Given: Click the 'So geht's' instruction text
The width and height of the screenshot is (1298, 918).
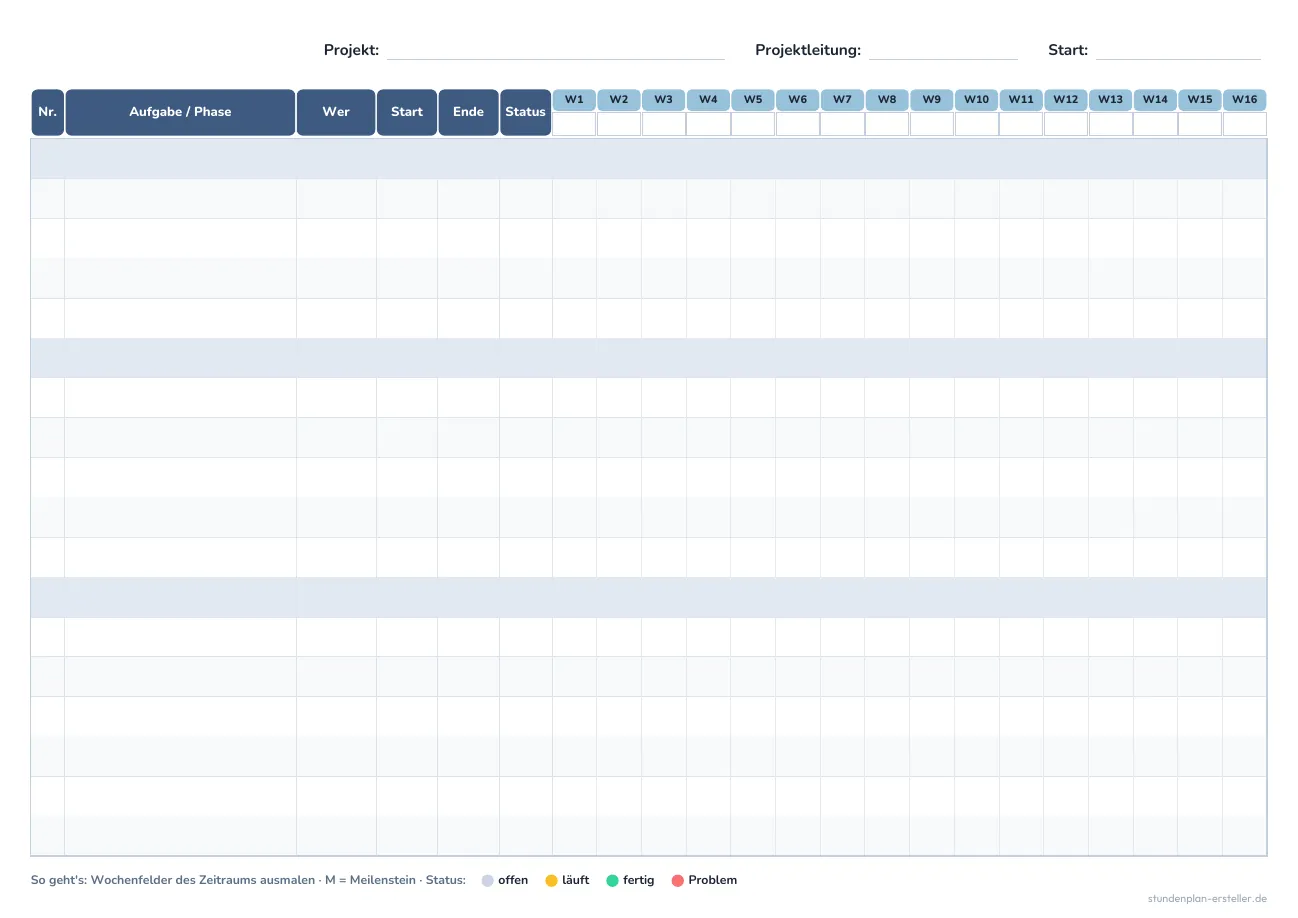Looking at the screenshot, I should (x=173, y=881).
